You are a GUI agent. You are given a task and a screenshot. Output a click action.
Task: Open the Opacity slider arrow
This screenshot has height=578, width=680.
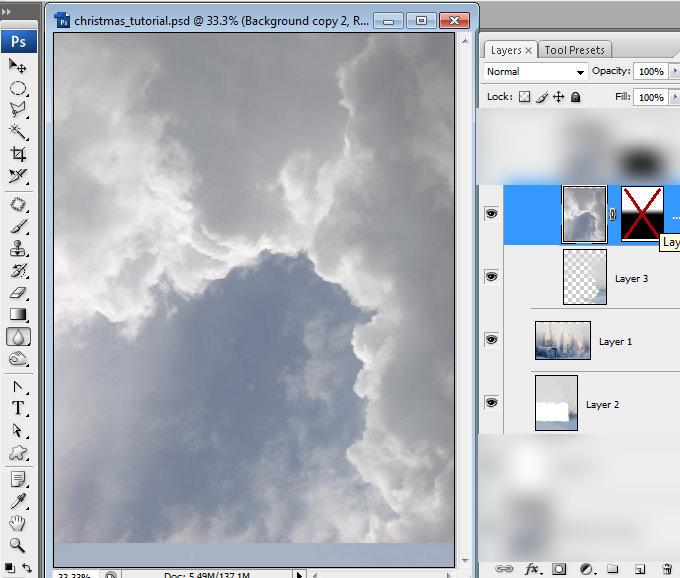tap(675, 71)
